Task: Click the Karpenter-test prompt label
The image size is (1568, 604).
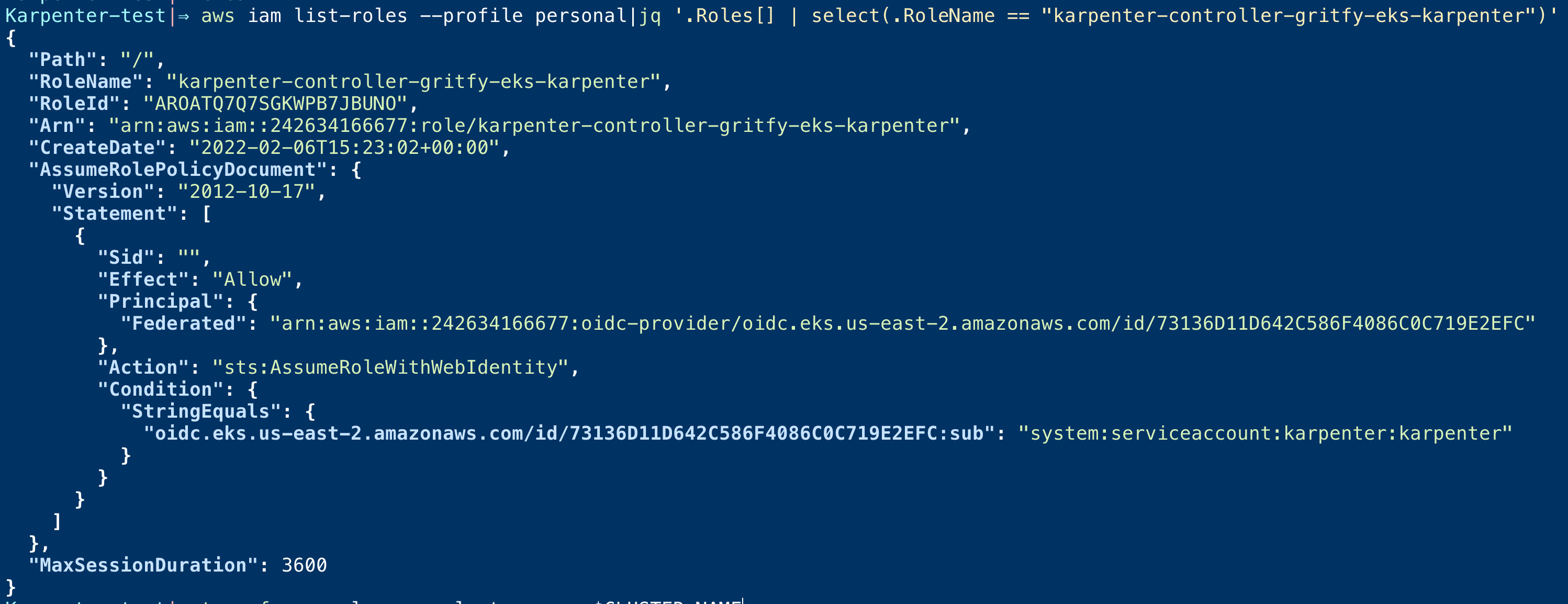Action: (x=85, y=15)
